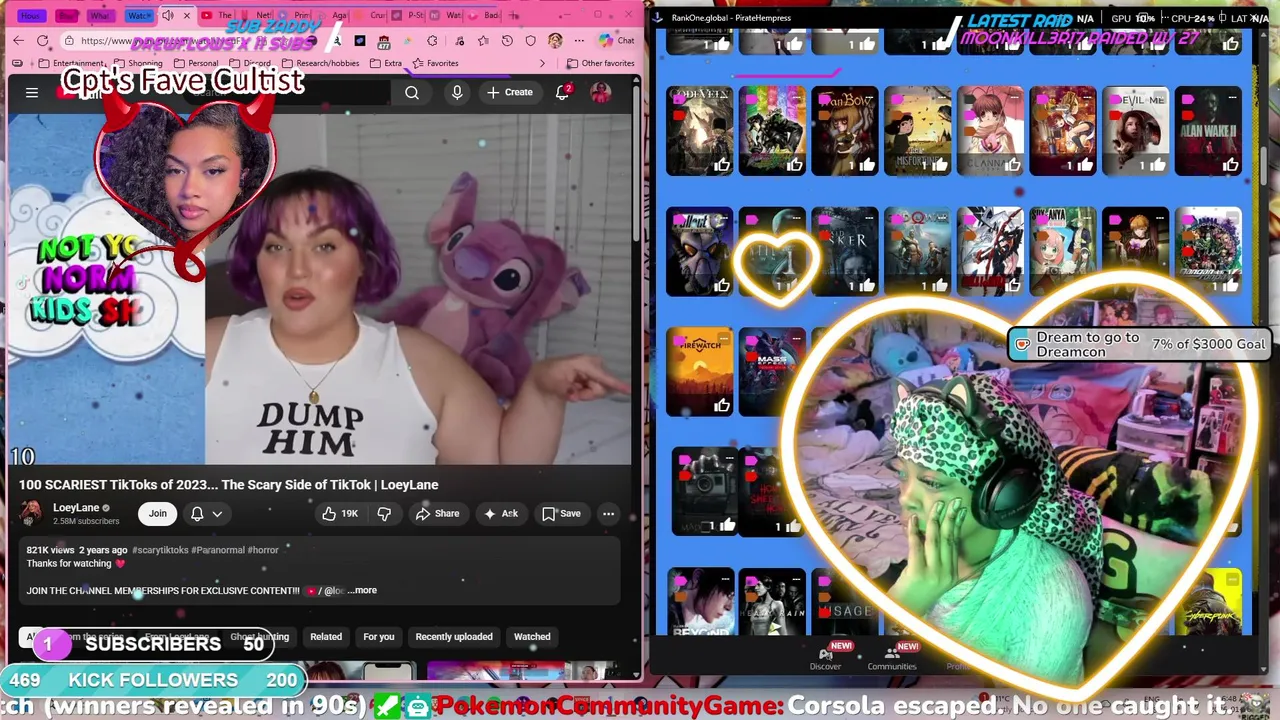Open the Entertainment favorites folder
This screenshot has height=720, width=1280.
[x=72, y=63]
